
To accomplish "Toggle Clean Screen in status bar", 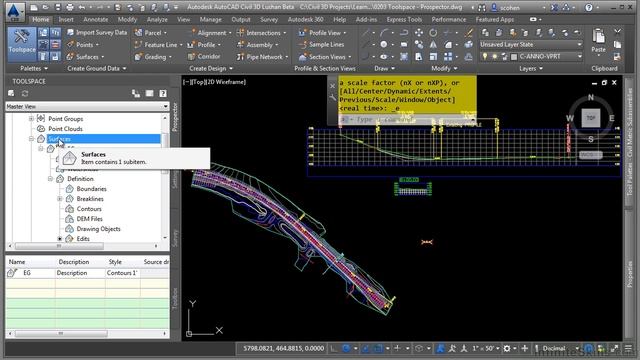I will point(614,348).
